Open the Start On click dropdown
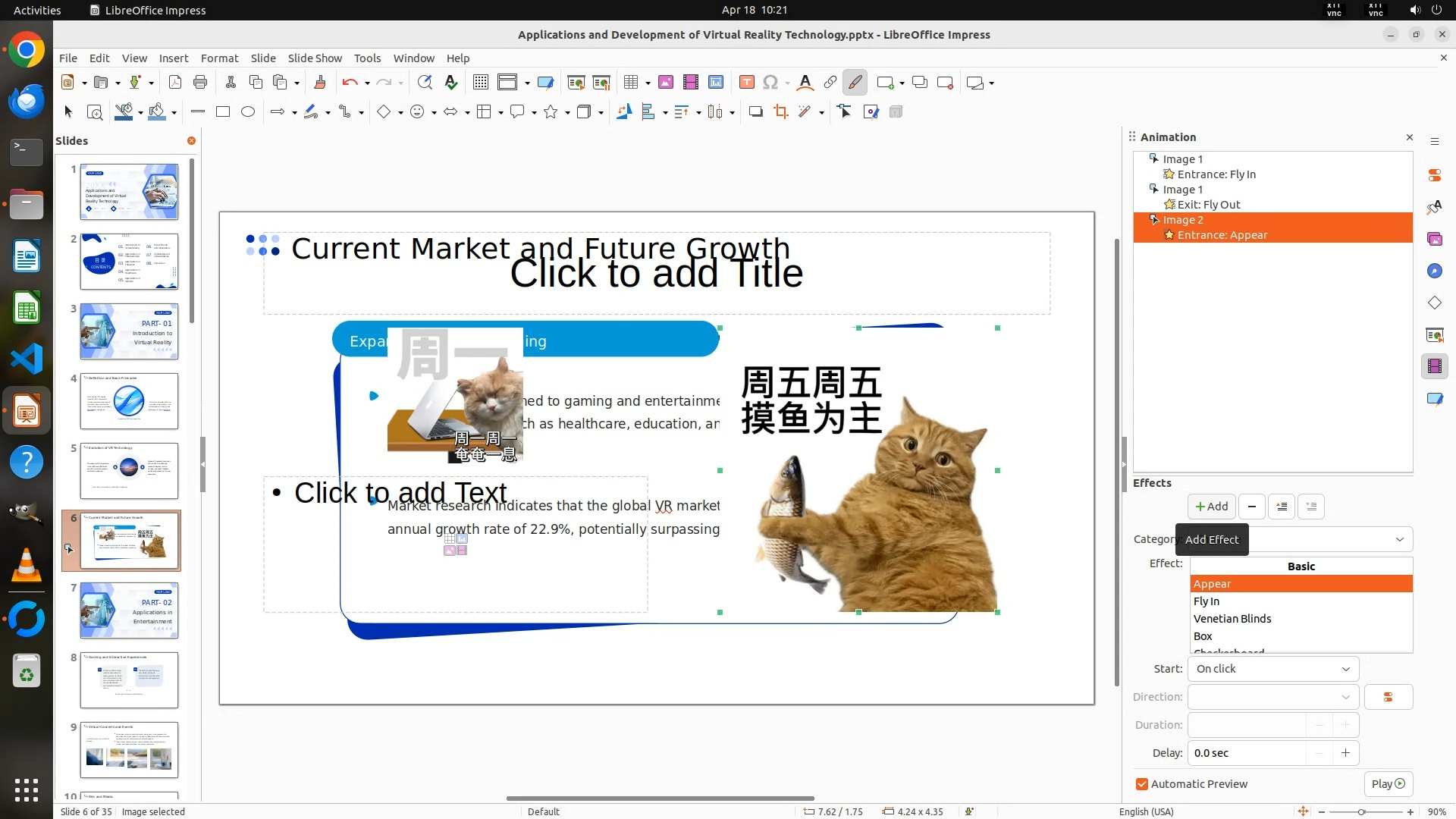Image resolution: width=1456 pixels, height=819 pixels. [1273, 669]
